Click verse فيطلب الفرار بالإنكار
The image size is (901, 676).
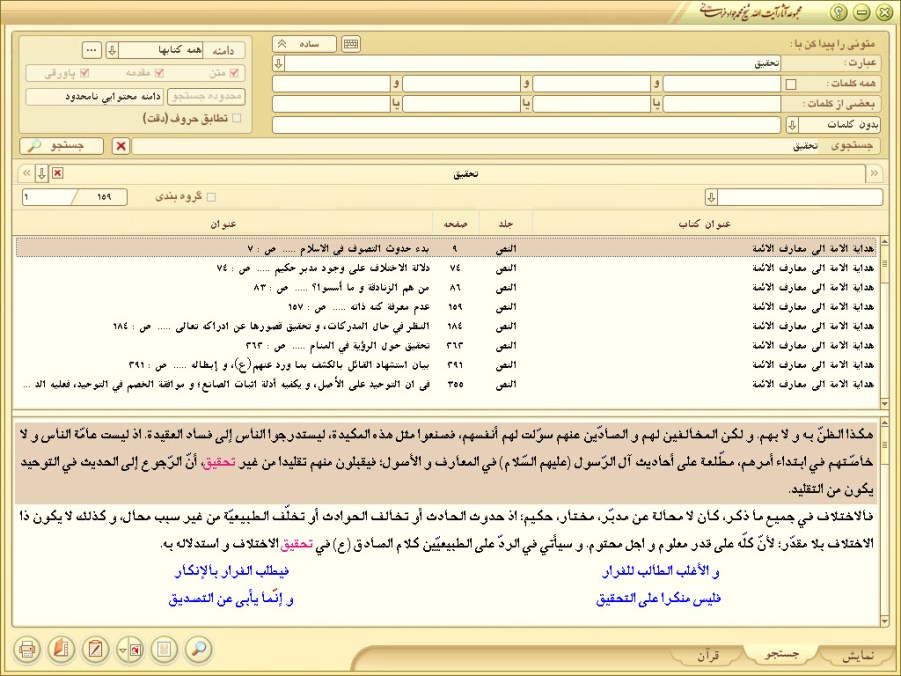pos(232,571)
